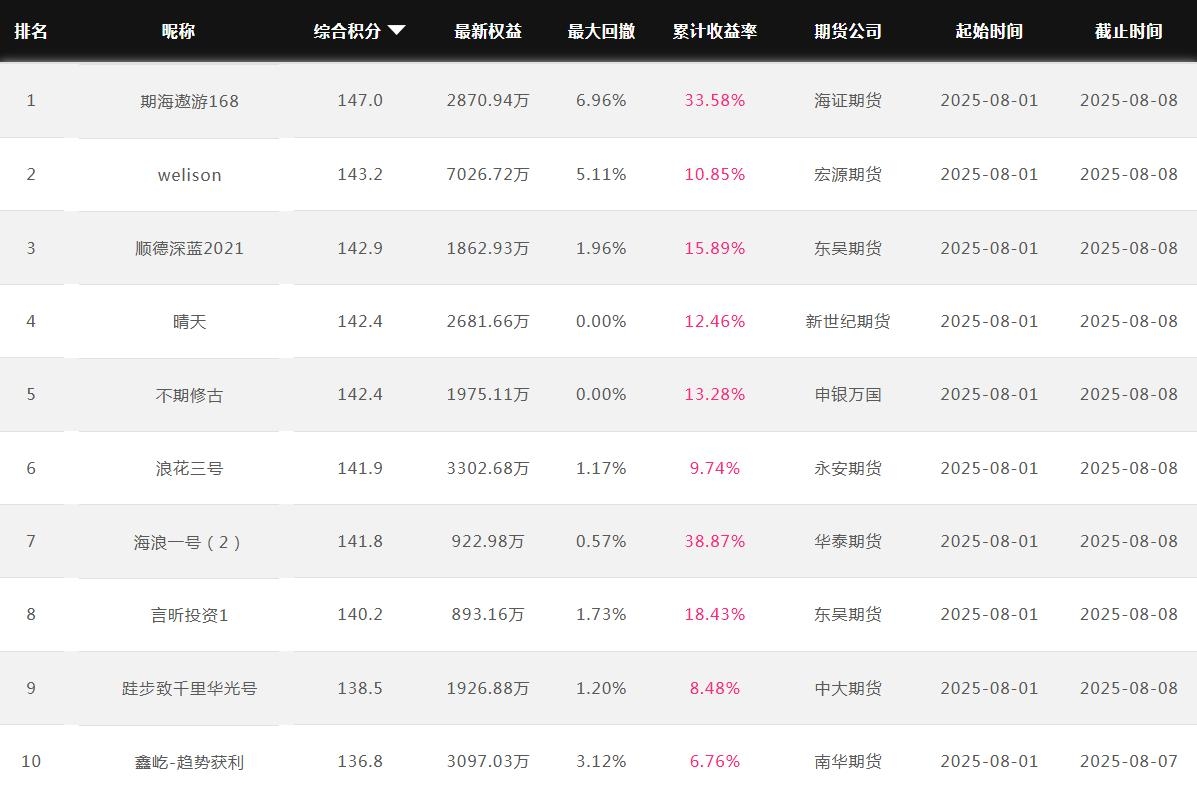Click the 最新权益 column header
The height and width of the screenshot is (796, 1197).
[x=488, y=31]
